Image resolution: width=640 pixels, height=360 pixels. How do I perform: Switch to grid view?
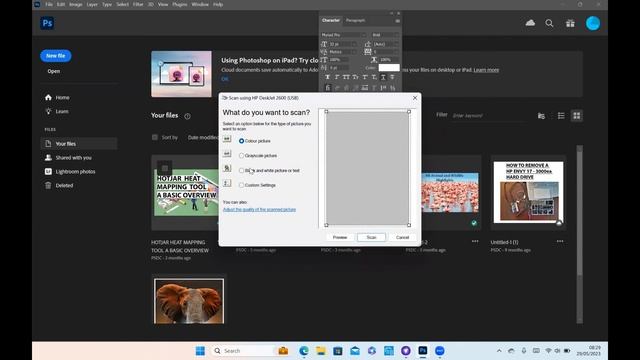(577, 116)
